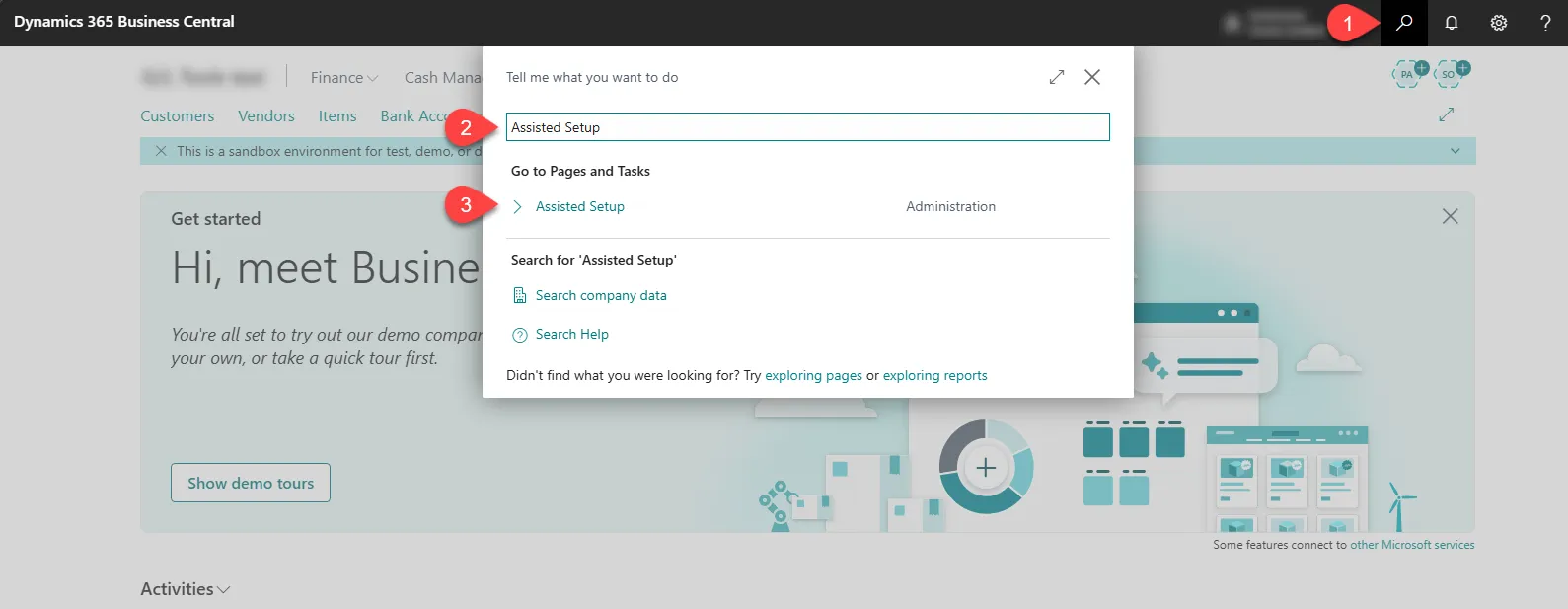Open the notifications bell icon
1568x609 pixels.
pos(1452,23)
